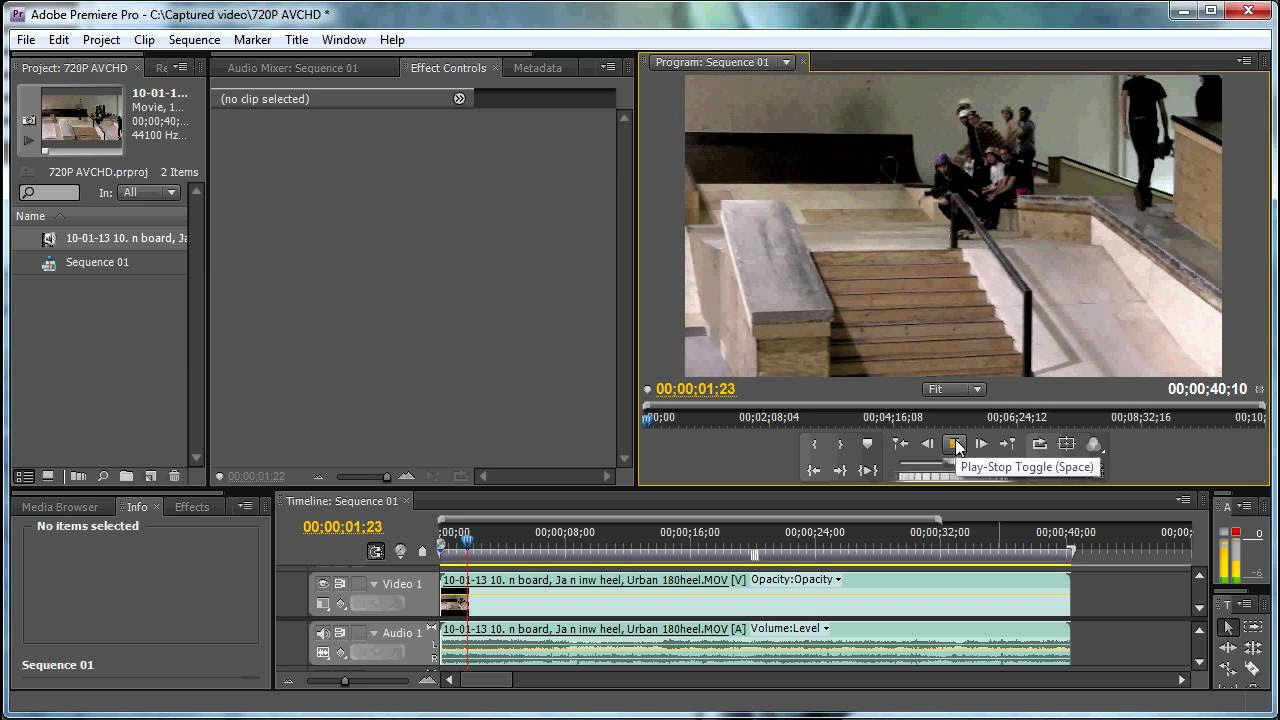Viewport: 1280px width, 720px height.
Task: Click Automate to Sequence icon in Project panel
Action: [79, 476]
